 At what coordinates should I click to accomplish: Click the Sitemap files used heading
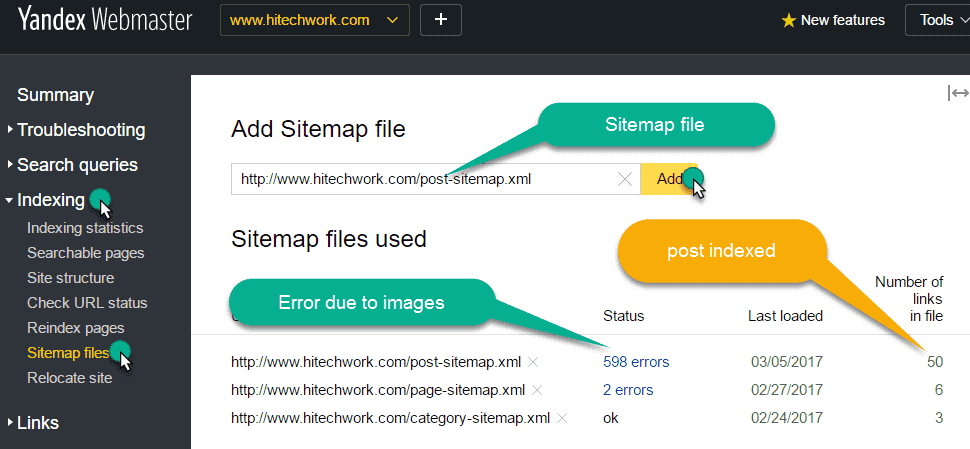click(329, 239)
